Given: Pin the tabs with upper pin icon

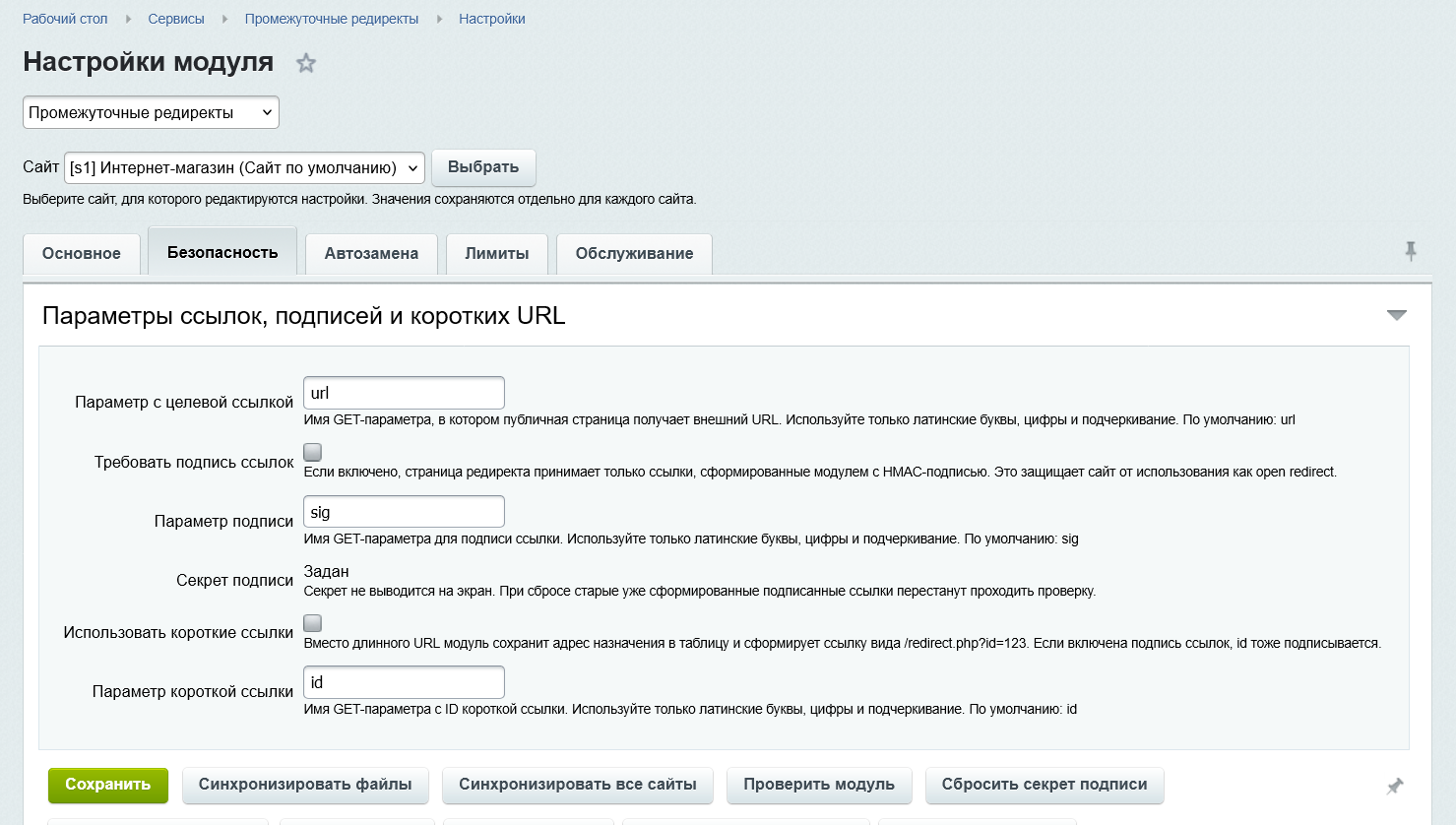Looking at the screenshot, I should 1411,251.
